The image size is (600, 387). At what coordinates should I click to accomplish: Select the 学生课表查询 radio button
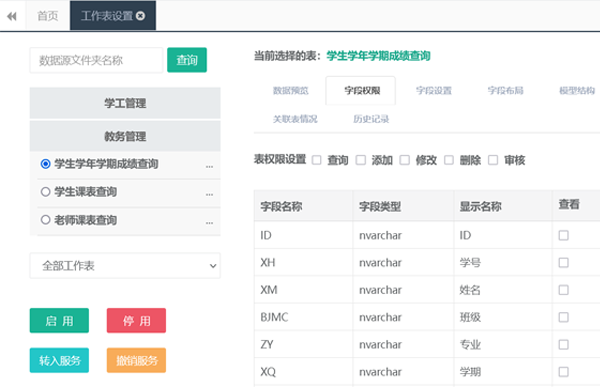tap(46, 192)
